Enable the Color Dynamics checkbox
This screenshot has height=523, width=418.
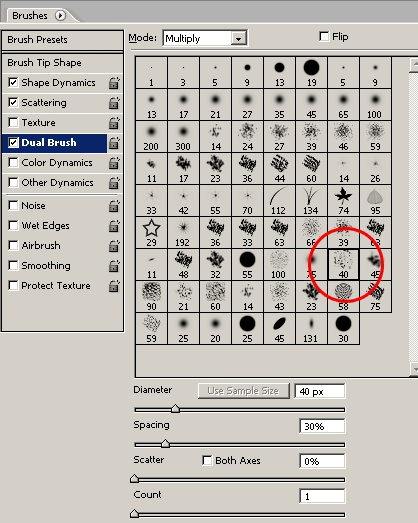tap(13, 162)
